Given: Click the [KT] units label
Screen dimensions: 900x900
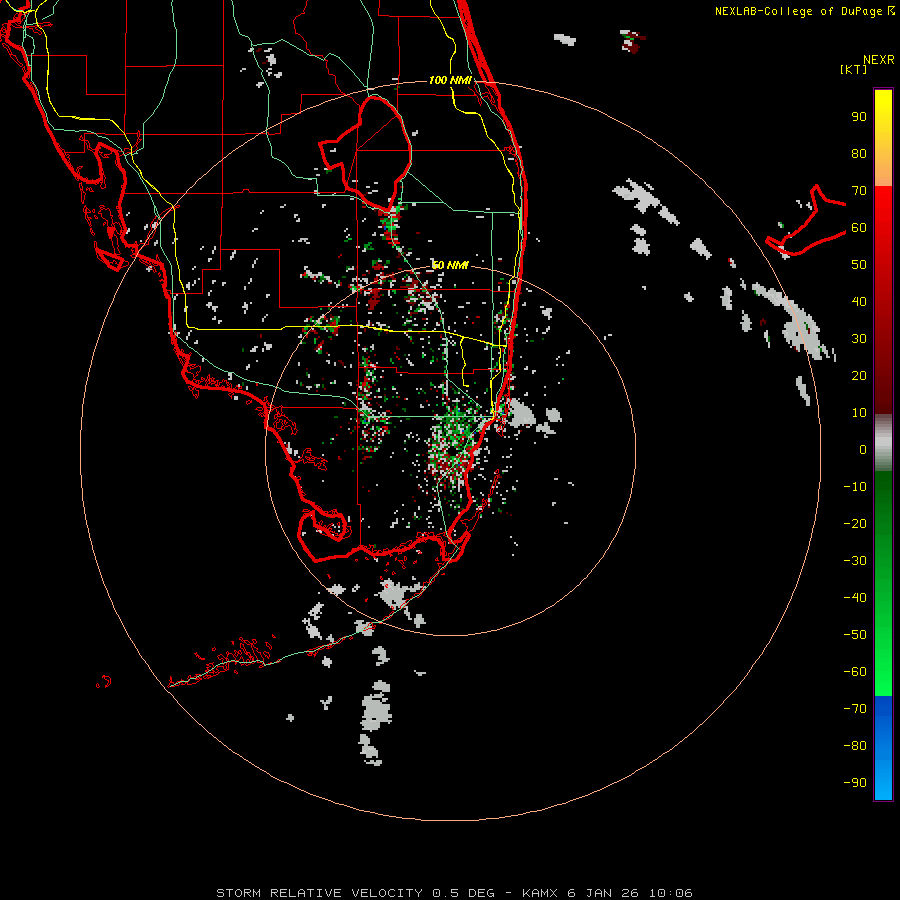Looking at the screenshot, I should pyautogui.click(x=853, y=69).
